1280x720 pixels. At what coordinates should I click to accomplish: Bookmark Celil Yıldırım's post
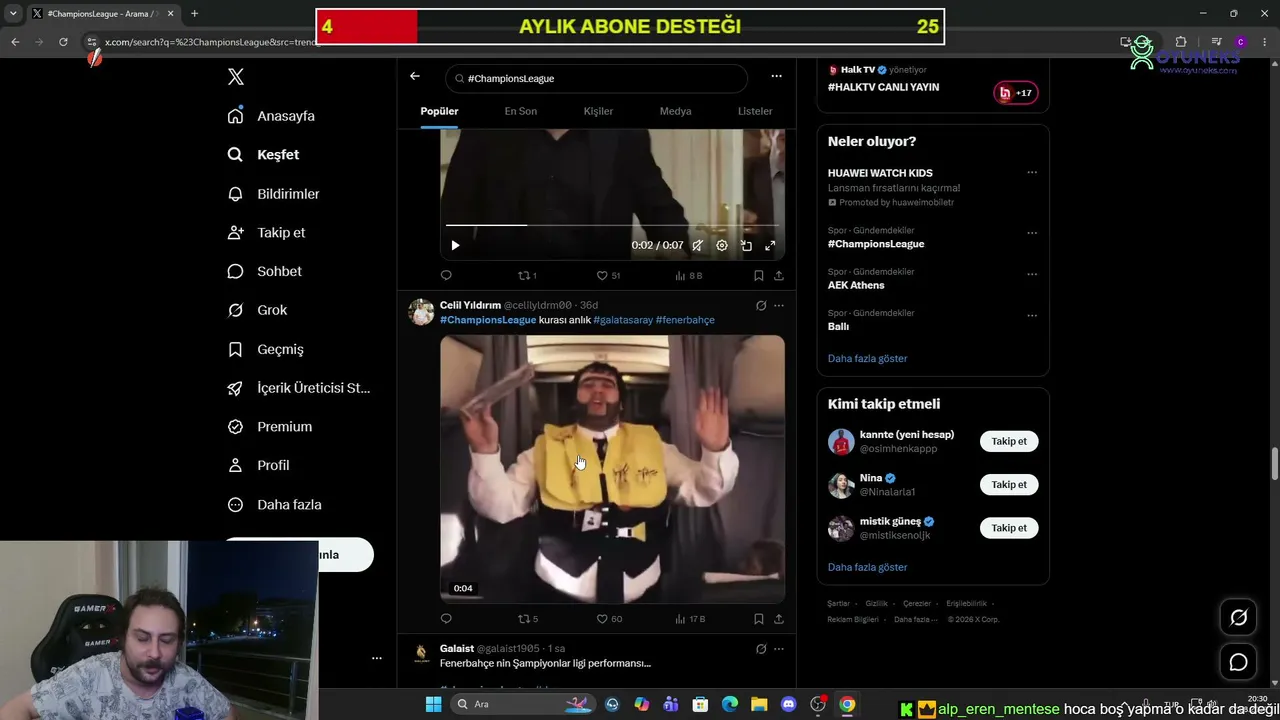[759, 619]
